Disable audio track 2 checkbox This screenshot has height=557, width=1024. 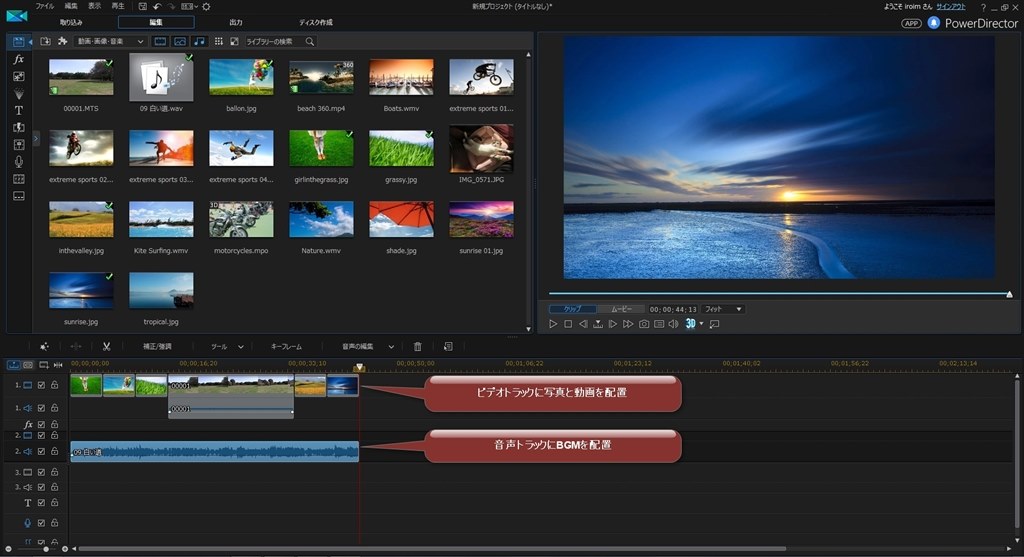pos(41,451)
